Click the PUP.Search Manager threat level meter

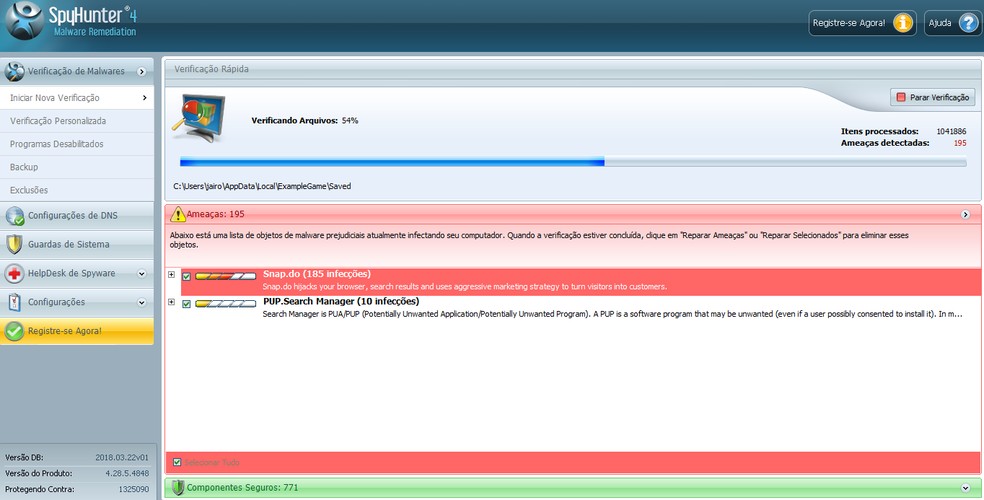(x=226, y=304)
